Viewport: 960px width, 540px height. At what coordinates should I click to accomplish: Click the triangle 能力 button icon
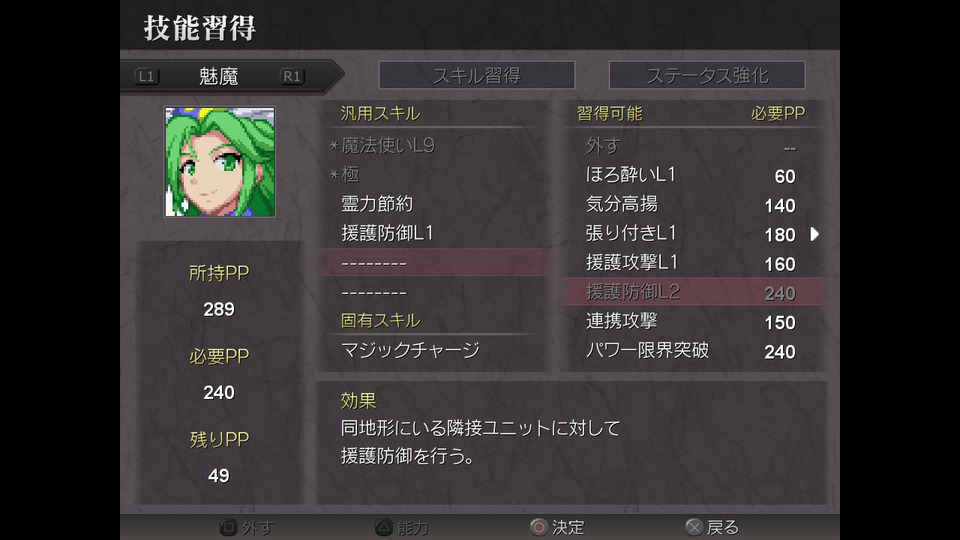384,527
